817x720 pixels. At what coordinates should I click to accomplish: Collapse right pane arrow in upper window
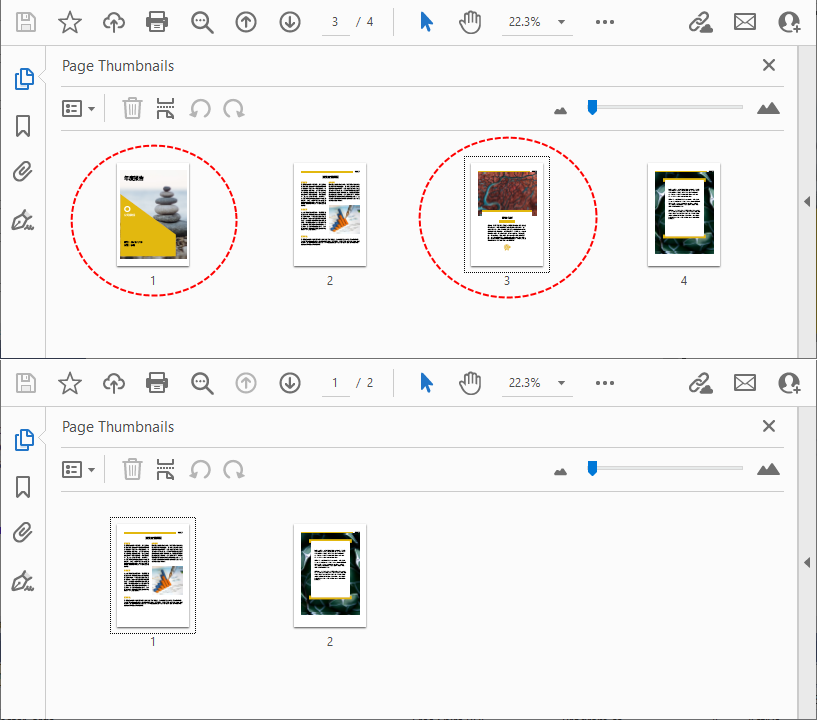(x=807, y=202)
